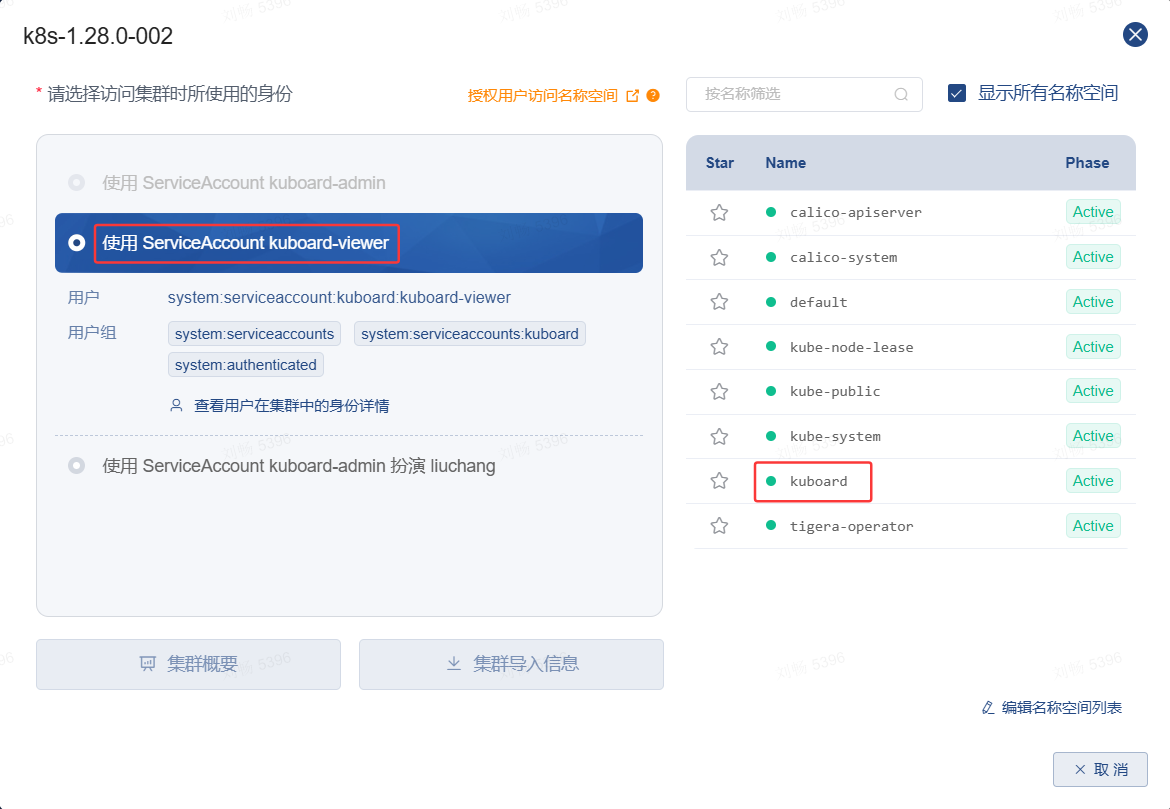Open the kuboard namespace
1170x809 pixels.
pos(819,481)
